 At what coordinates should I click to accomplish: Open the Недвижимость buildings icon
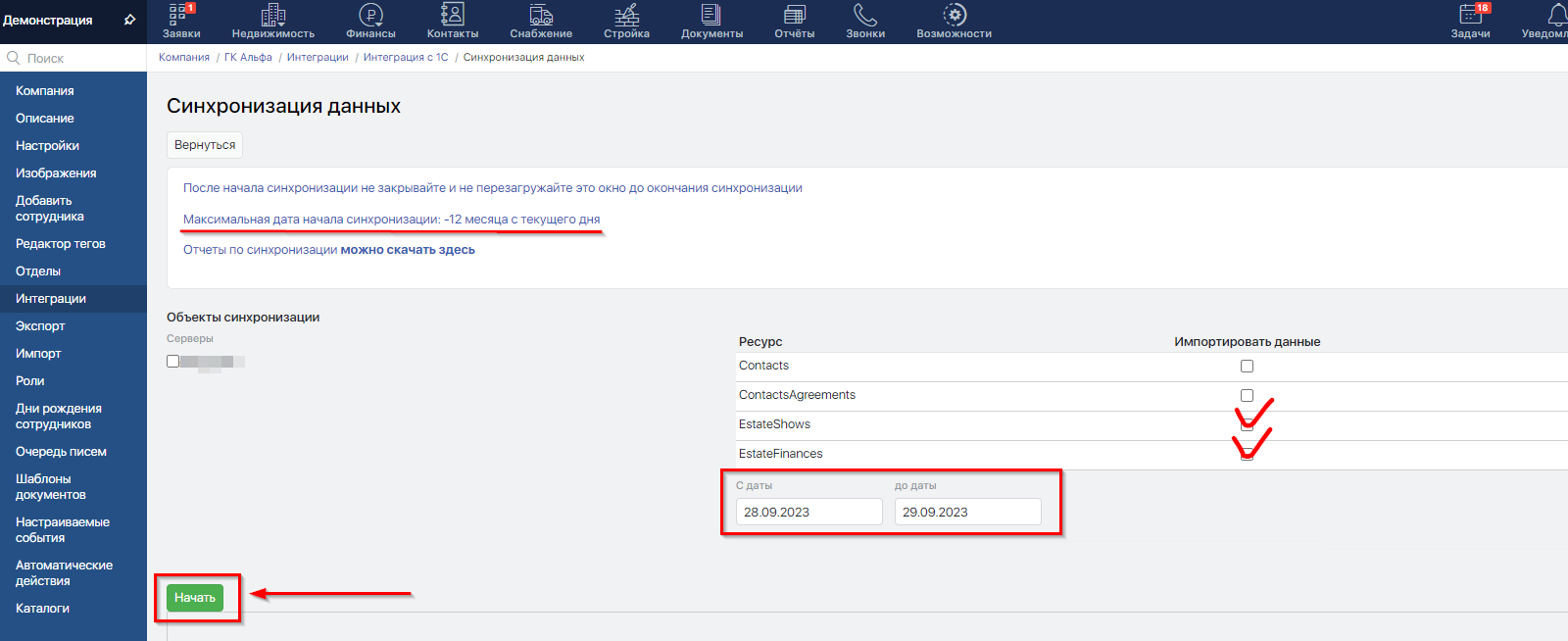pos(272,15)
